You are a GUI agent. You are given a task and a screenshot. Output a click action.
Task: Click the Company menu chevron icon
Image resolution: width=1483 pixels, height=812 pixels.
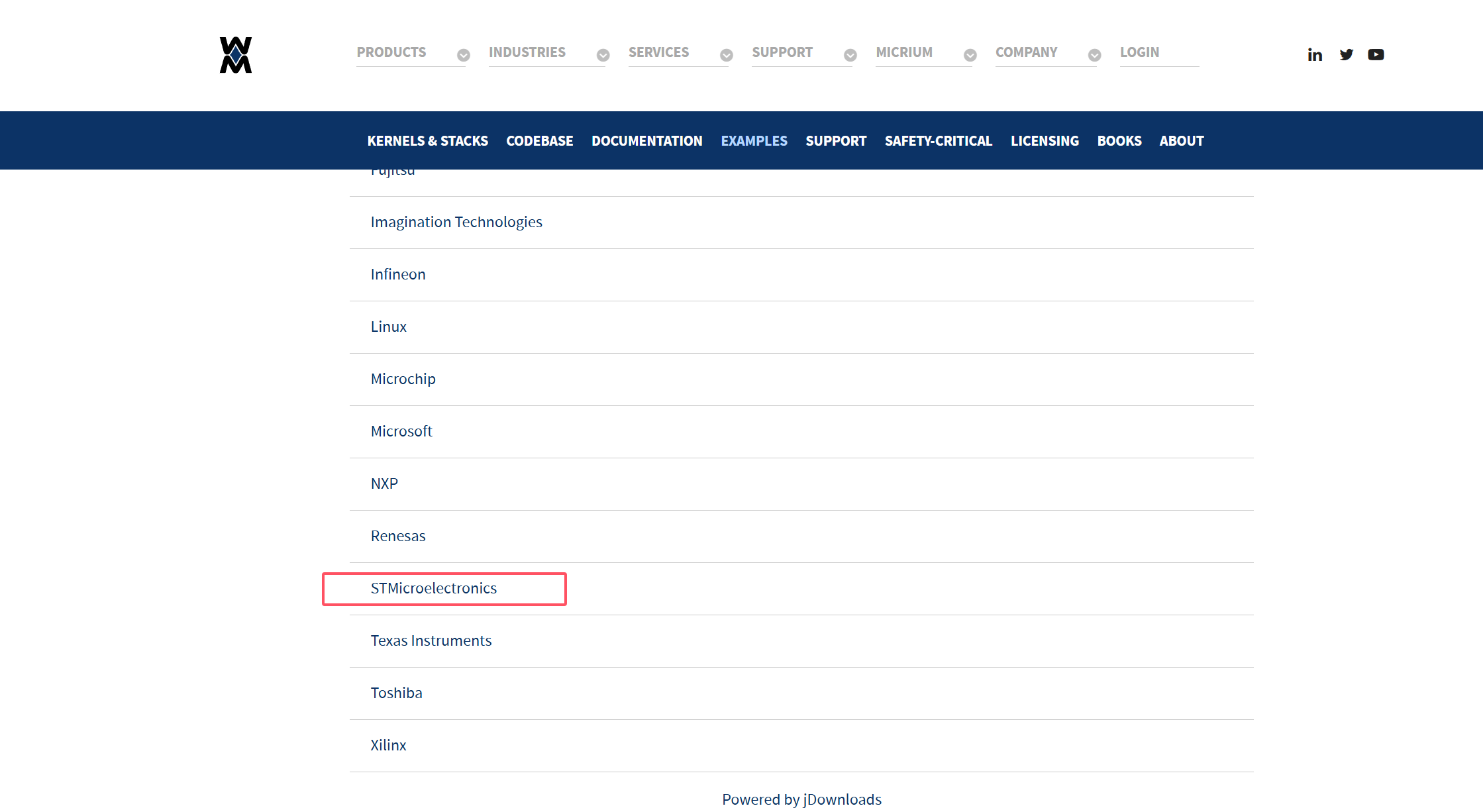(x=1095, y=55)
